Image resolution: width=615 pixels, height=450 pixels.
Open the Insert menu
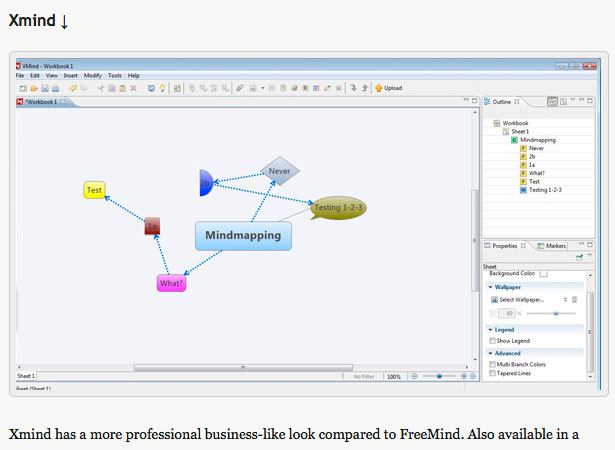point(71,75)
